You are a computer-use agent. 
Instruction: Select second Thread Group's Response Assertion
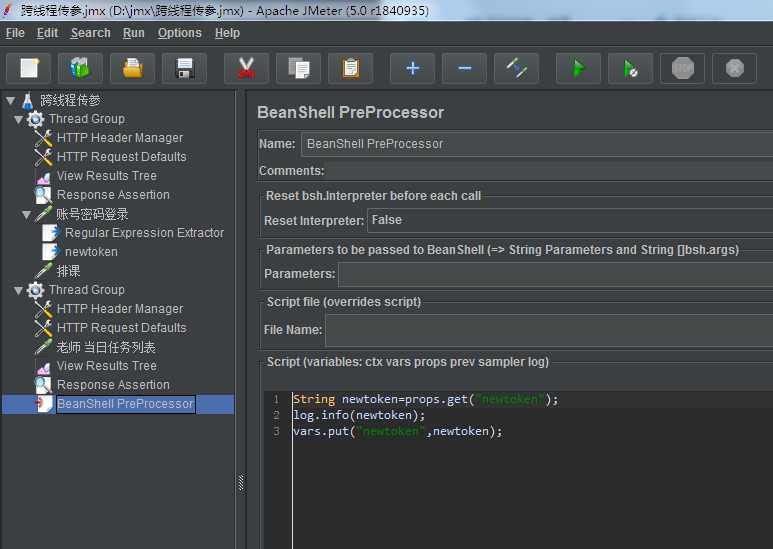click(x=113, y=385)
